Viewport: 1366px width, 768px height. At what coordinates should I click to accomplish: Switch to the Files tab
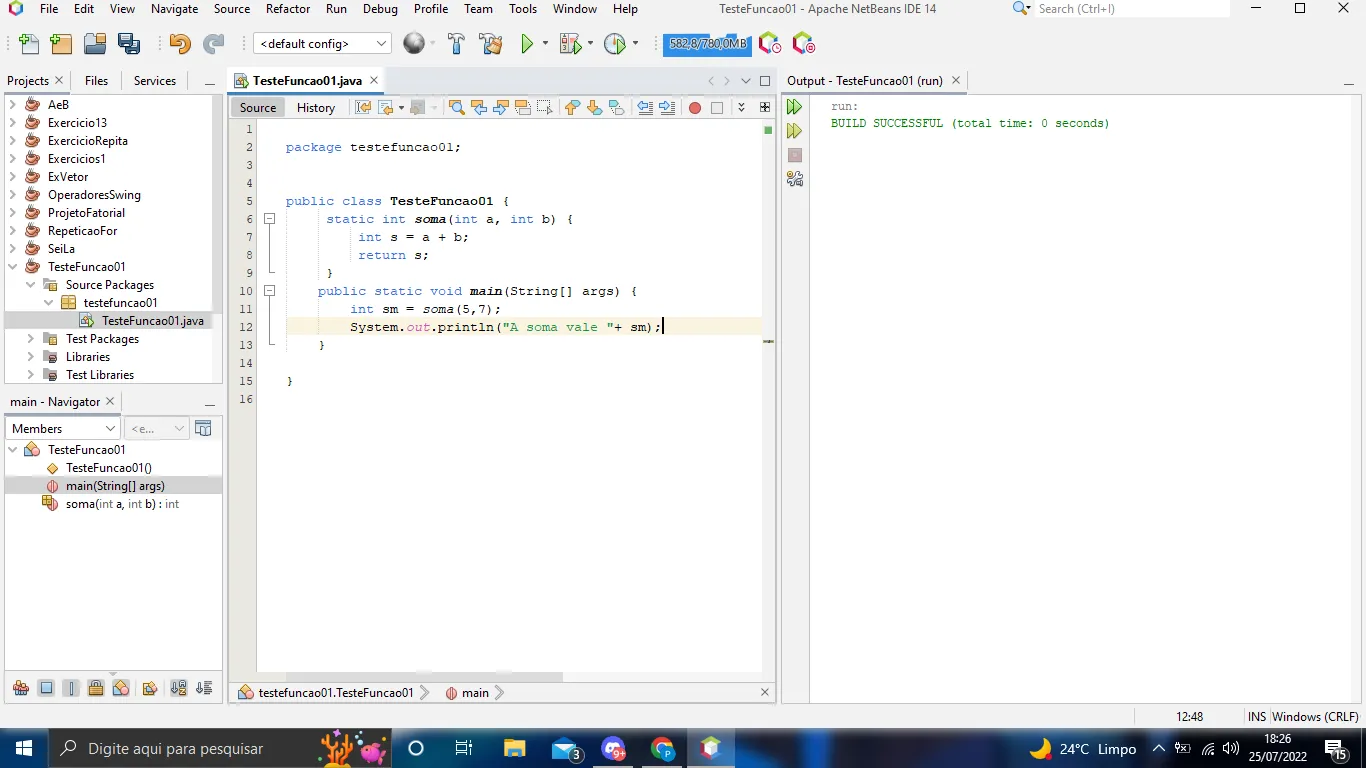[96, 81]
